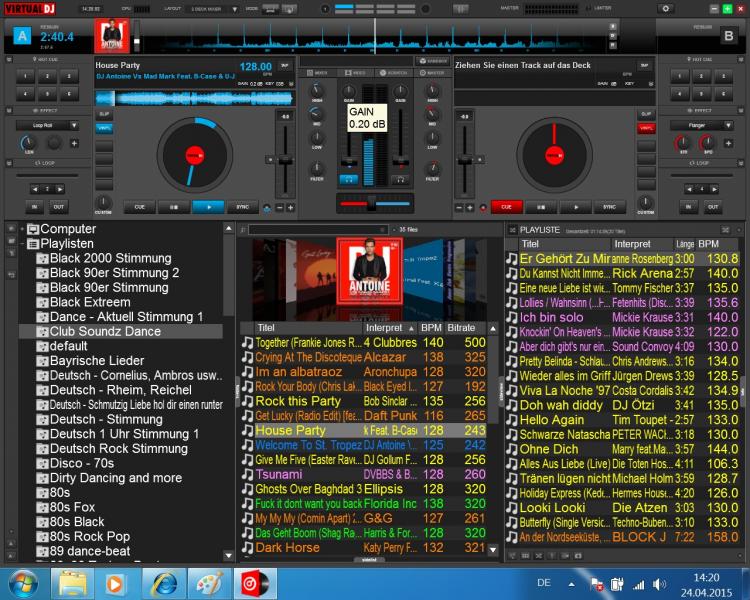
Task: Open the Loop Roll effect dropdown
Action: [46, 125]
